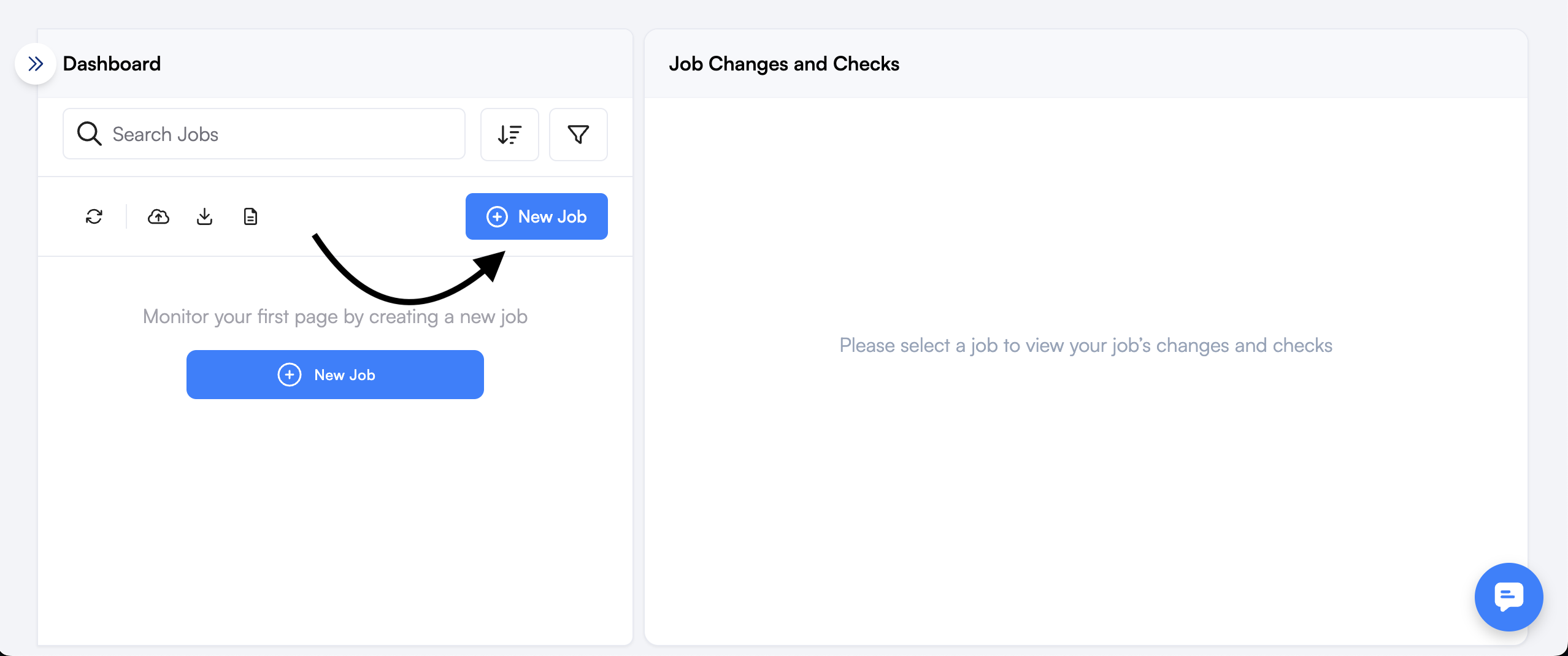This screenshot has height=656, width=1568.
Task: Click the magnifier icon in the search box
Action: point(89,134)
